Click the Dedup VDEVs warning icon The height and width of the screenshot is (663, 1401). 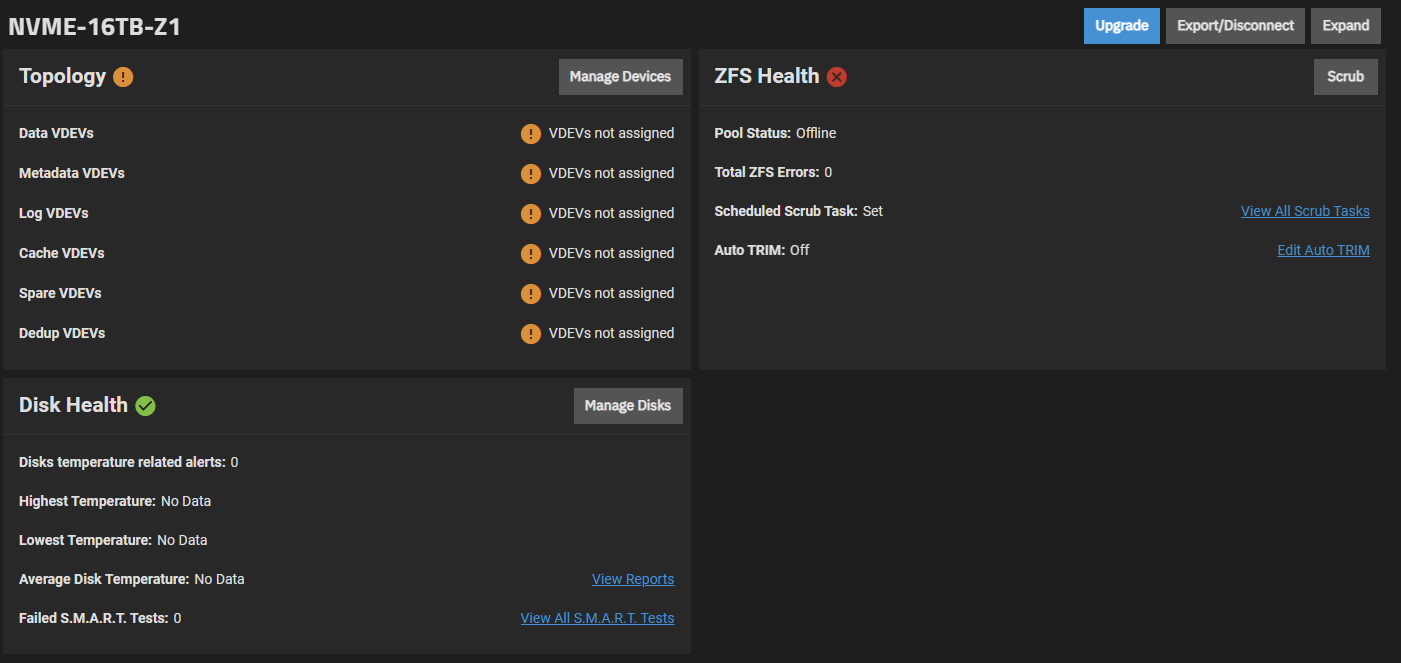[x=531, y=334]
